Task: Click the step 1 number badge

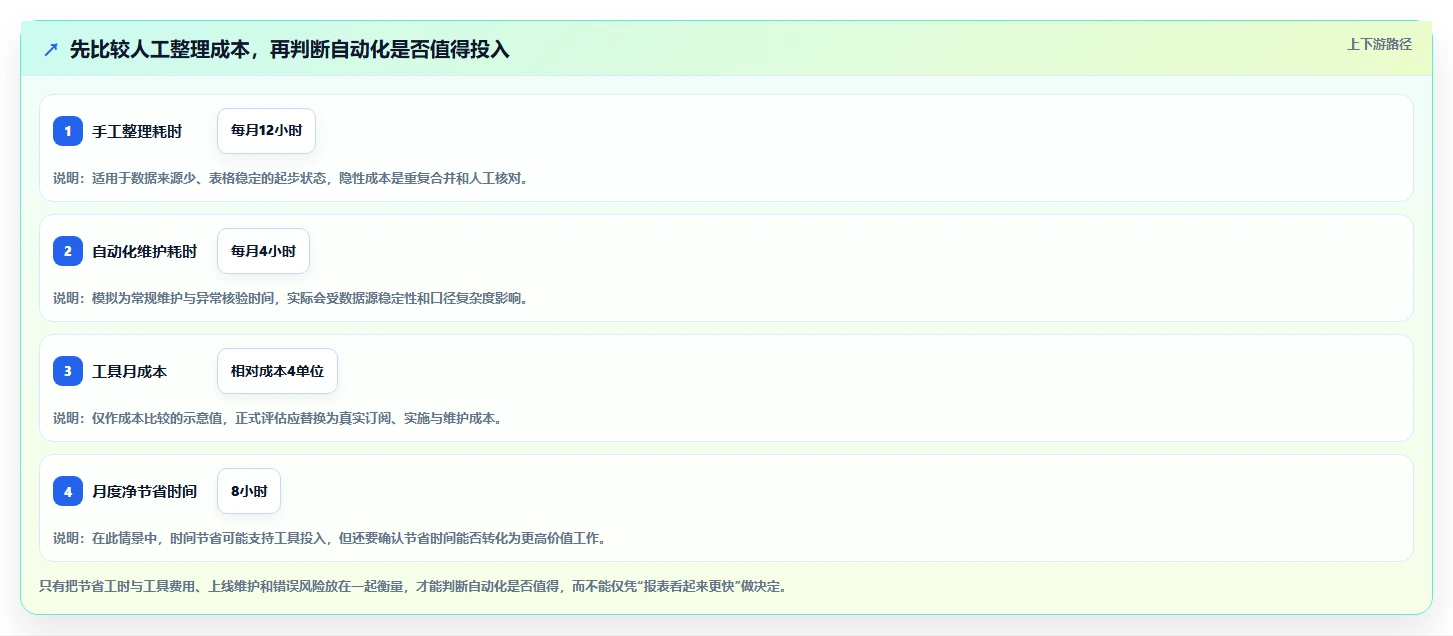Action: tap(68, 131)
